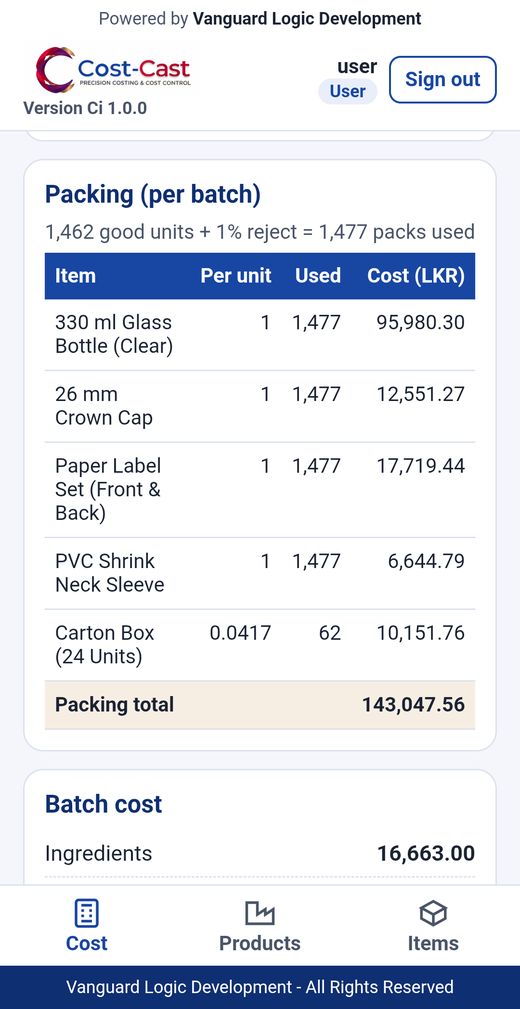This screenshot has height=1009, width=520.
Task: Open the Products factory icon
Action: [x=259, y=913]
